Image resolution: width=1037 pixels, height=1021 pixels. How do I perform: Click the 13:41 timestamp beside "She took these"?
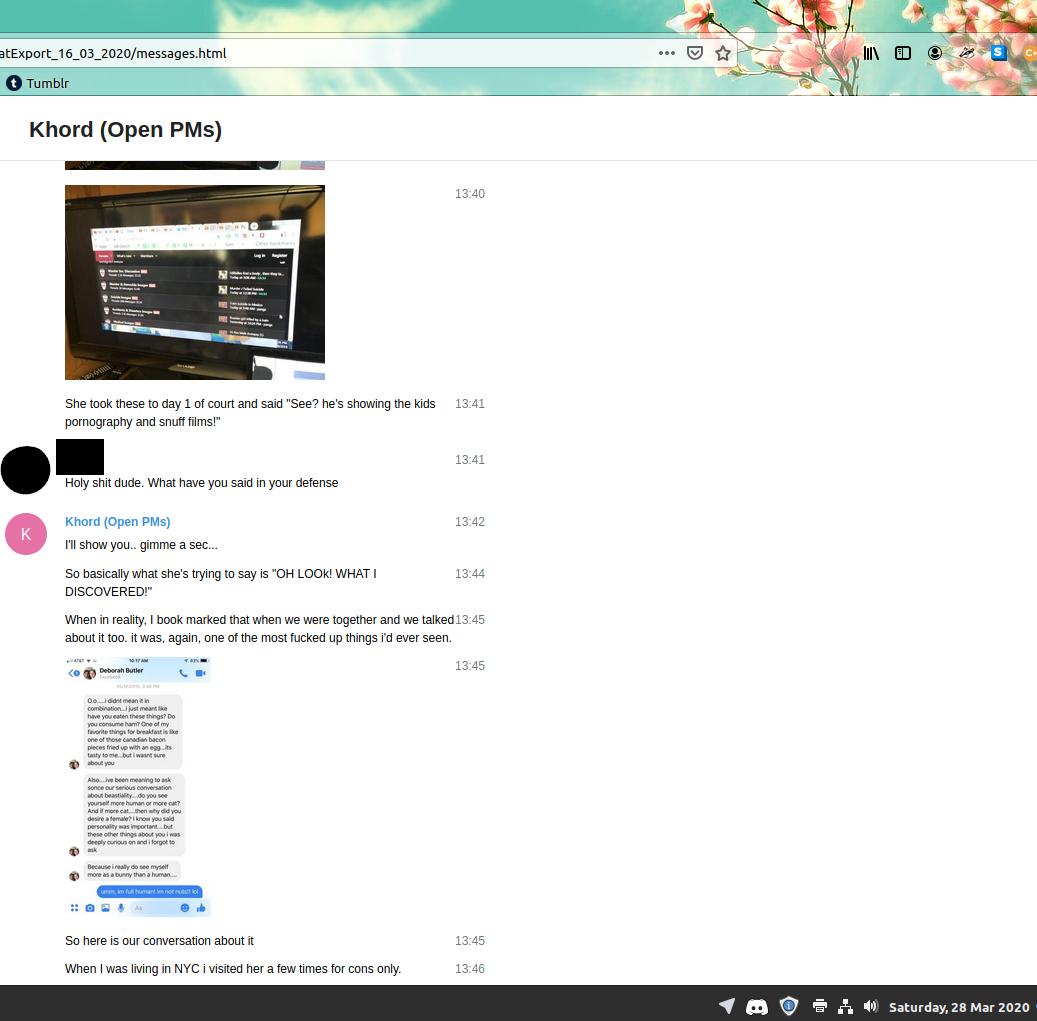pos(470,404)
